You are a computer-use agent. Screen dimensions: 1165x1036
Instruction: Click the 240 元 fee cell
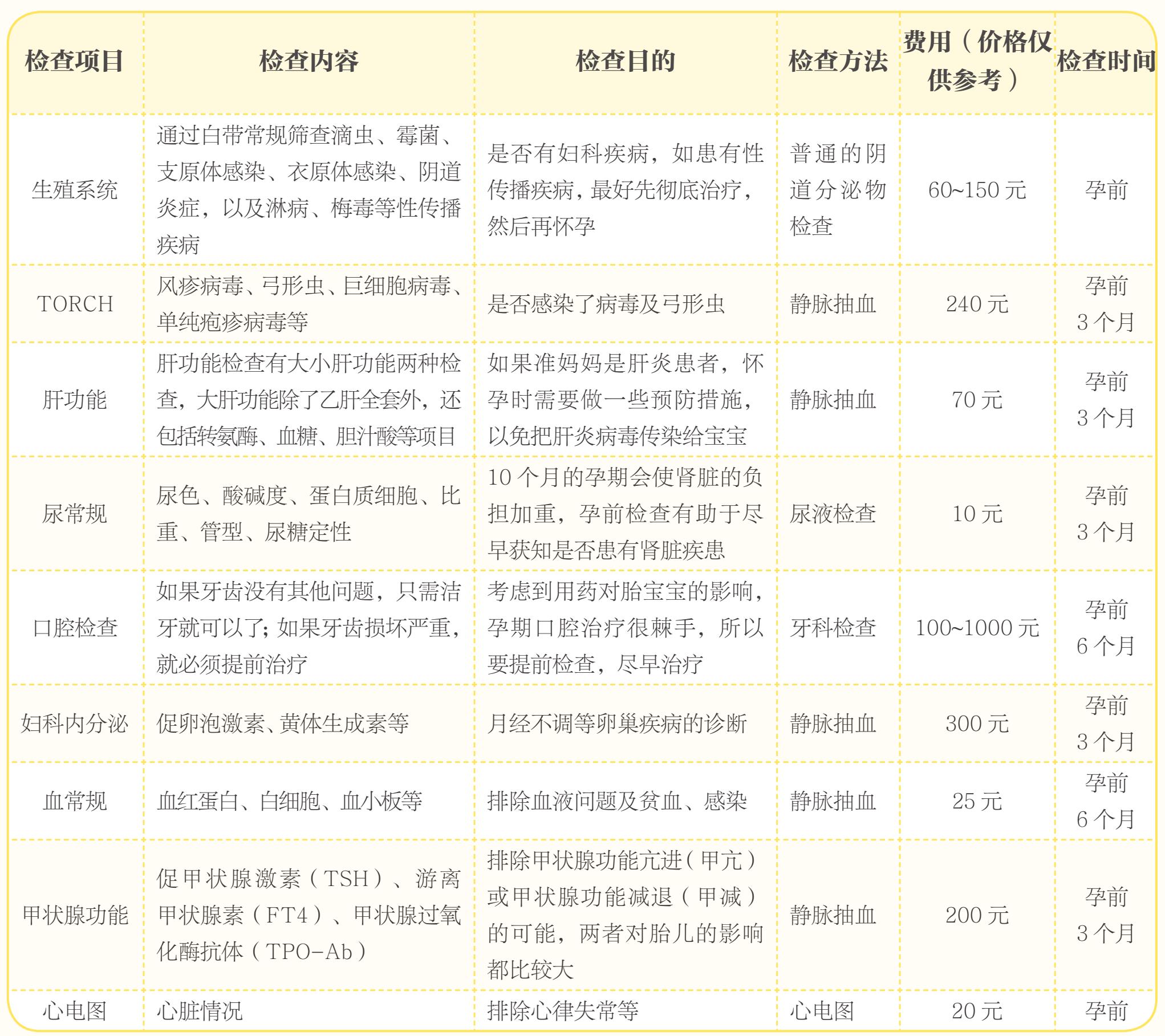(x=977, y=304)
